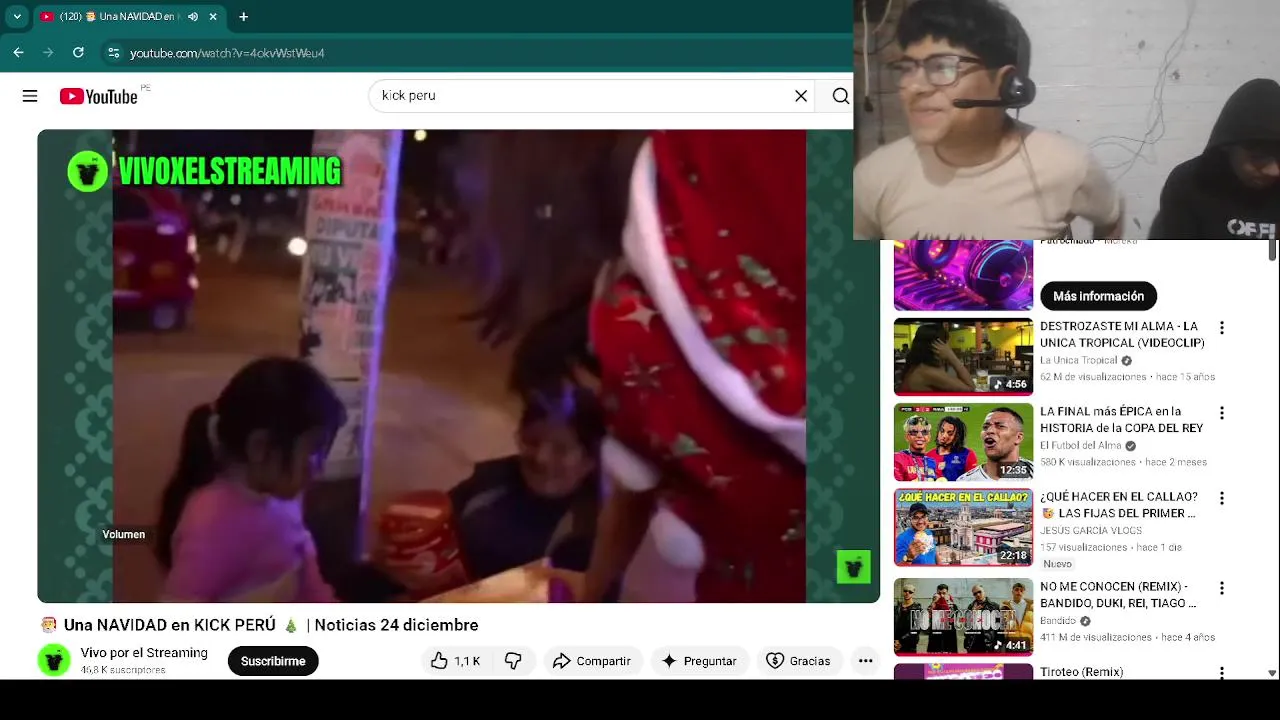Open options menu for 'NO ME CONOCEN (REMIX)'

point(1221,588)
